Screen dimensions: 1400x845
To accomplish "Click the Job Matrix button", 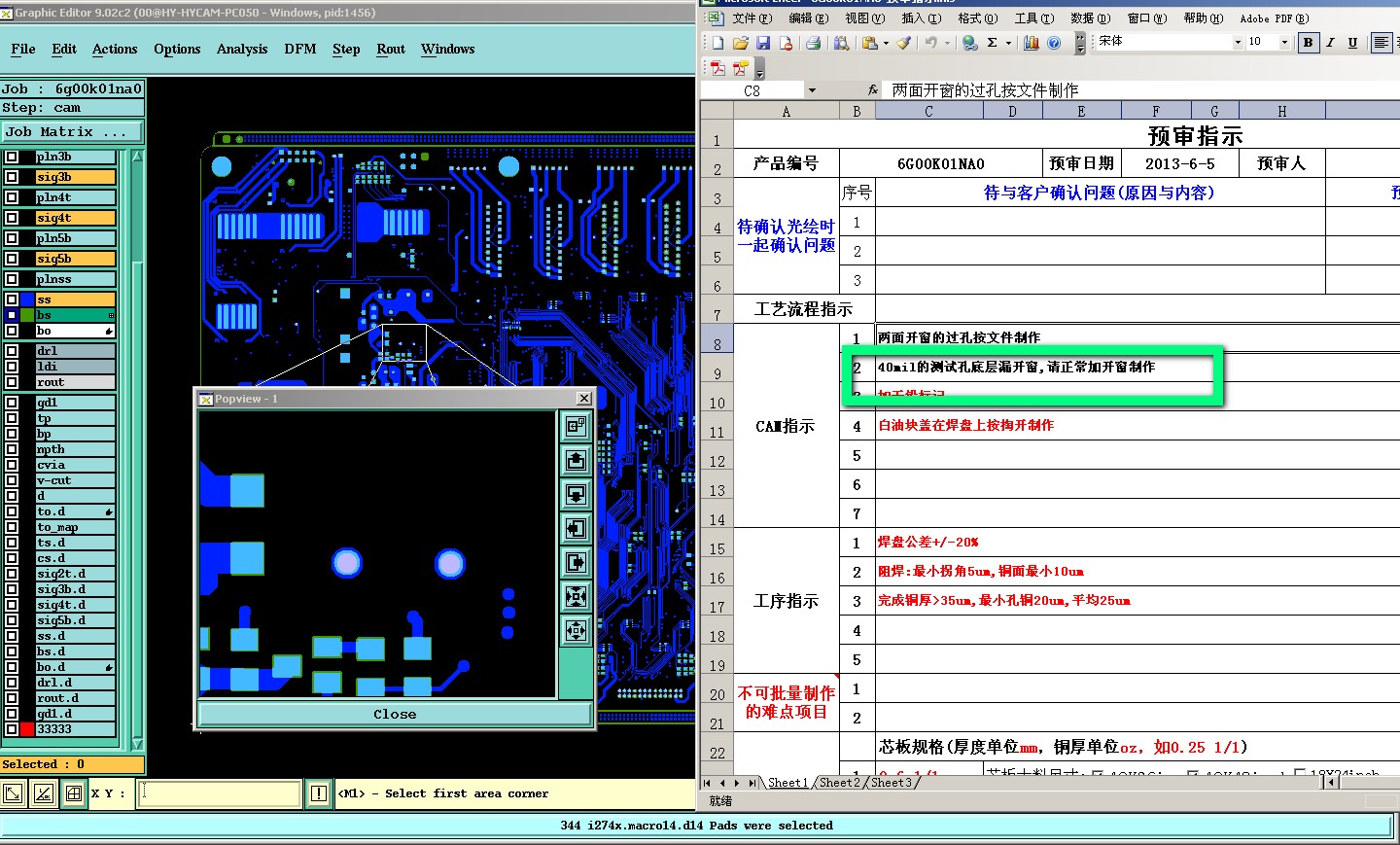I will click(72, 131).
